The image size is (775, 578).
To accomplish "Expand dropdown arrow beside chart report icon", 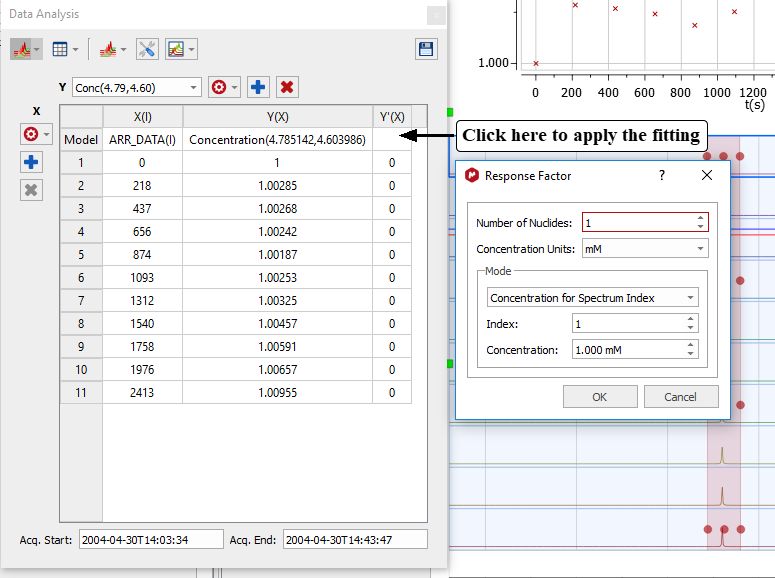I will 191,49.
